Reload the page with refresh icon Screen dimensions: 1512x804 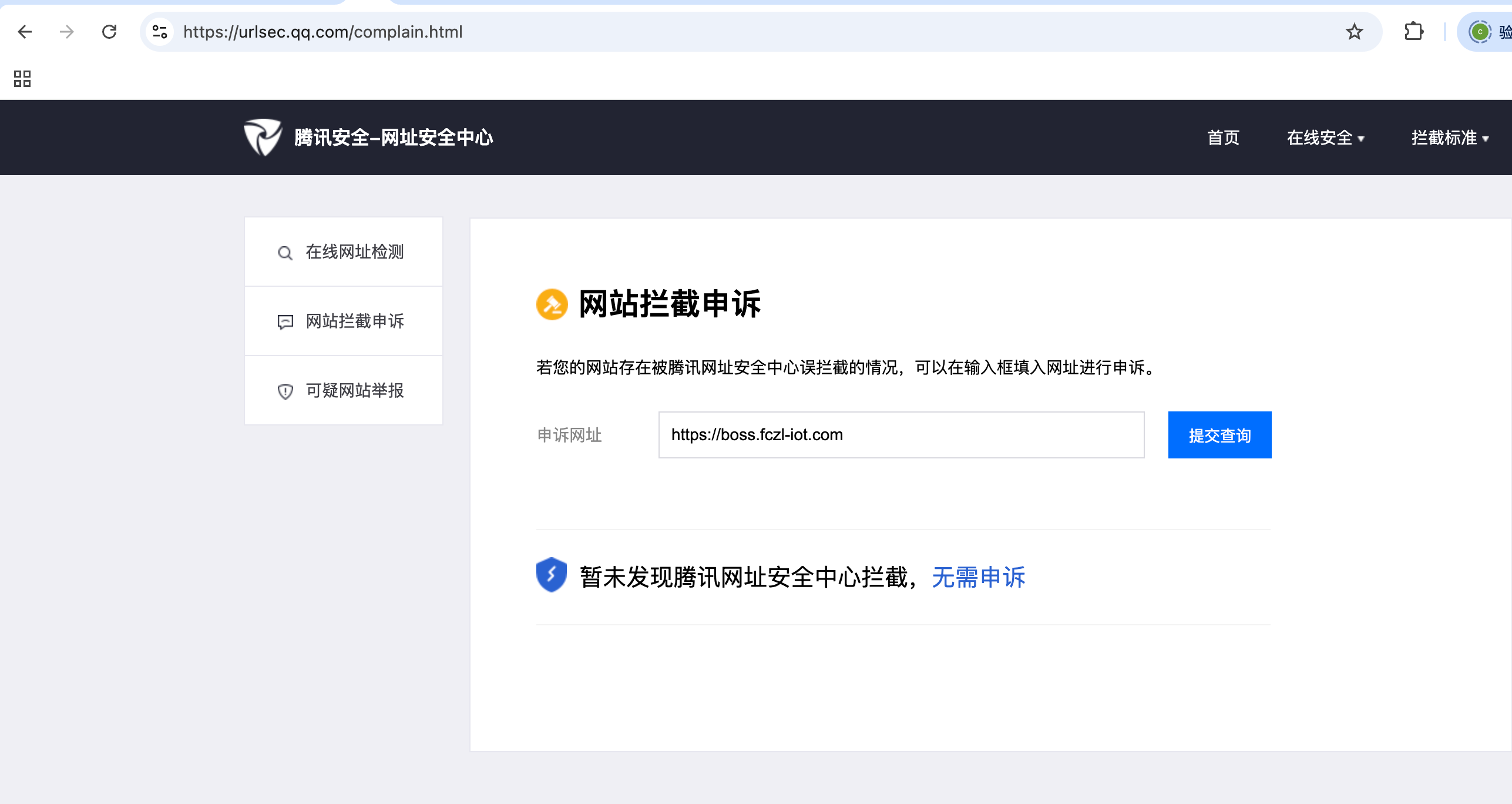[109, 32]
